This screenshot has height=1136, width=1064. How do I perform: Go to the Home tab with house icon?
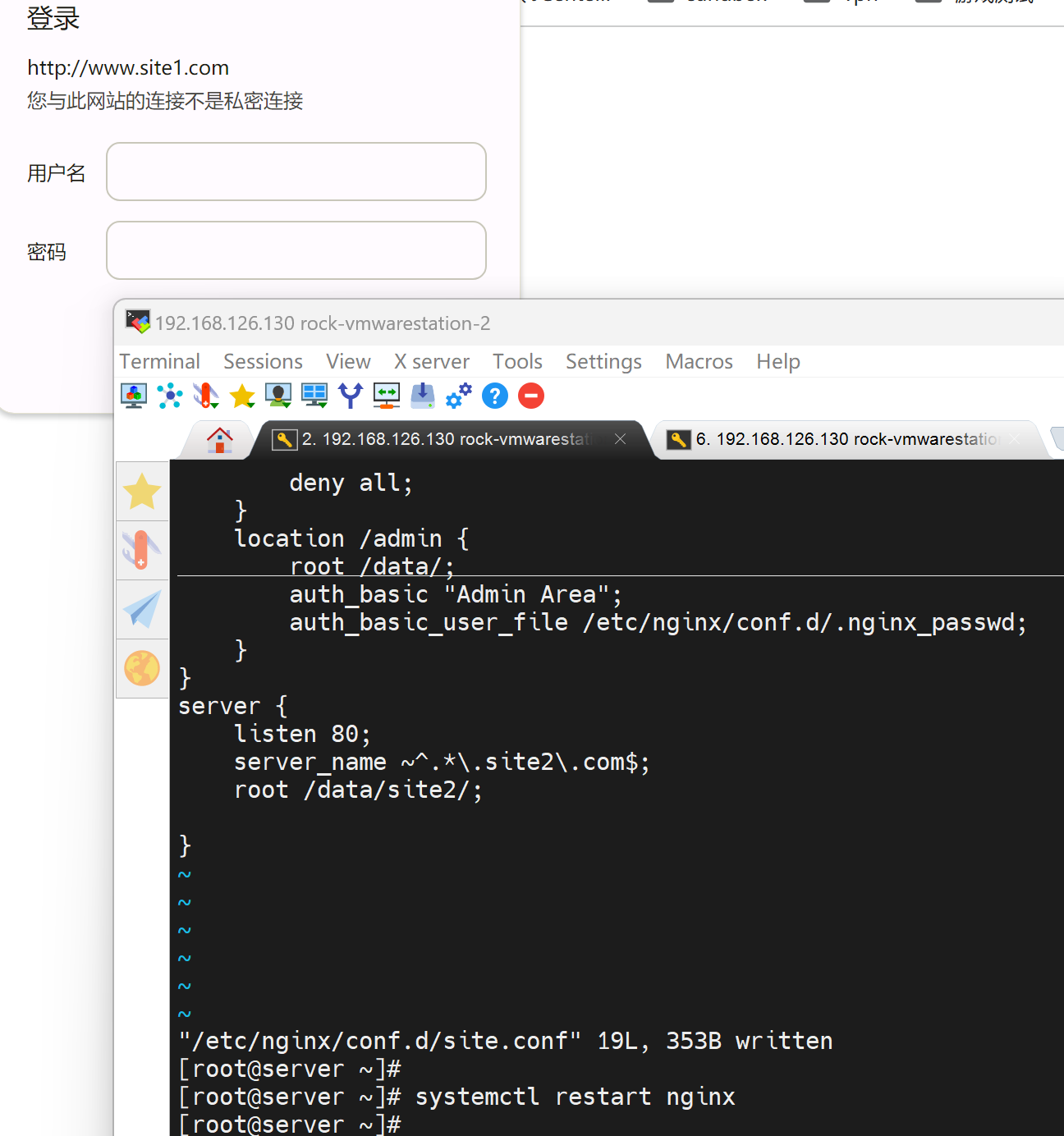(219, 440)
